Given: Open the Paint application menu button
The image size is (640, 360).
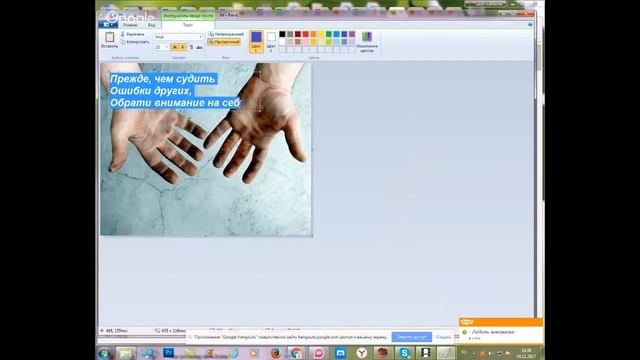Looking at the screenshot, I should click(x=108, y=25).
